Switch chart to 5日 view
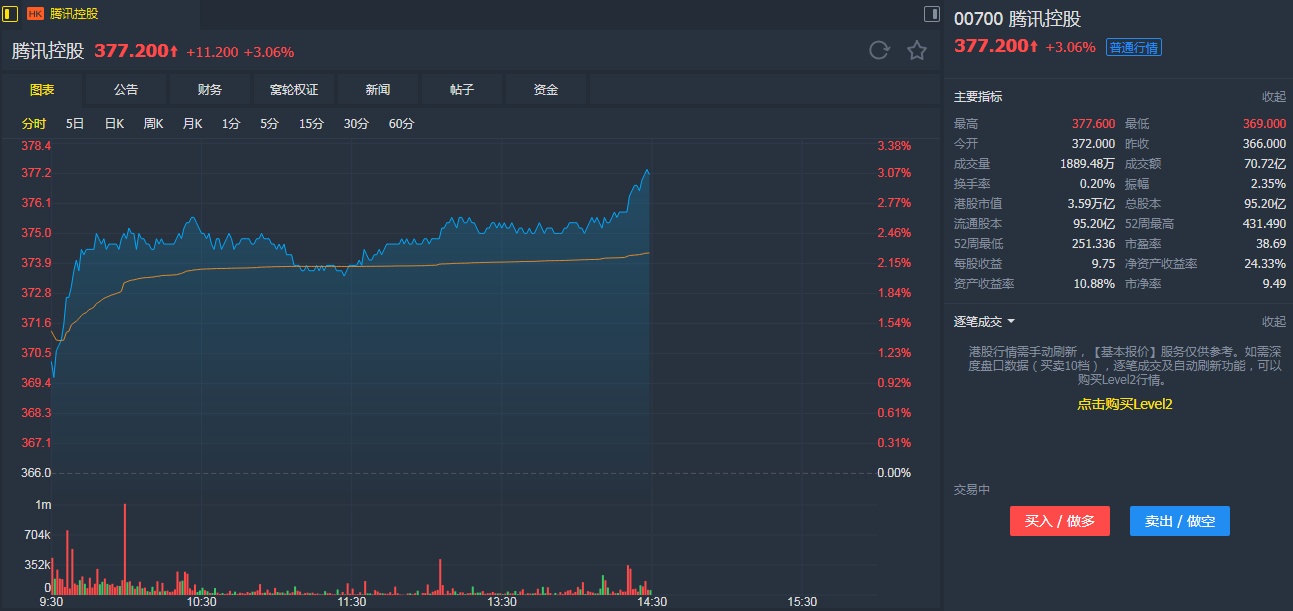1293x611 pixels. 75,124
